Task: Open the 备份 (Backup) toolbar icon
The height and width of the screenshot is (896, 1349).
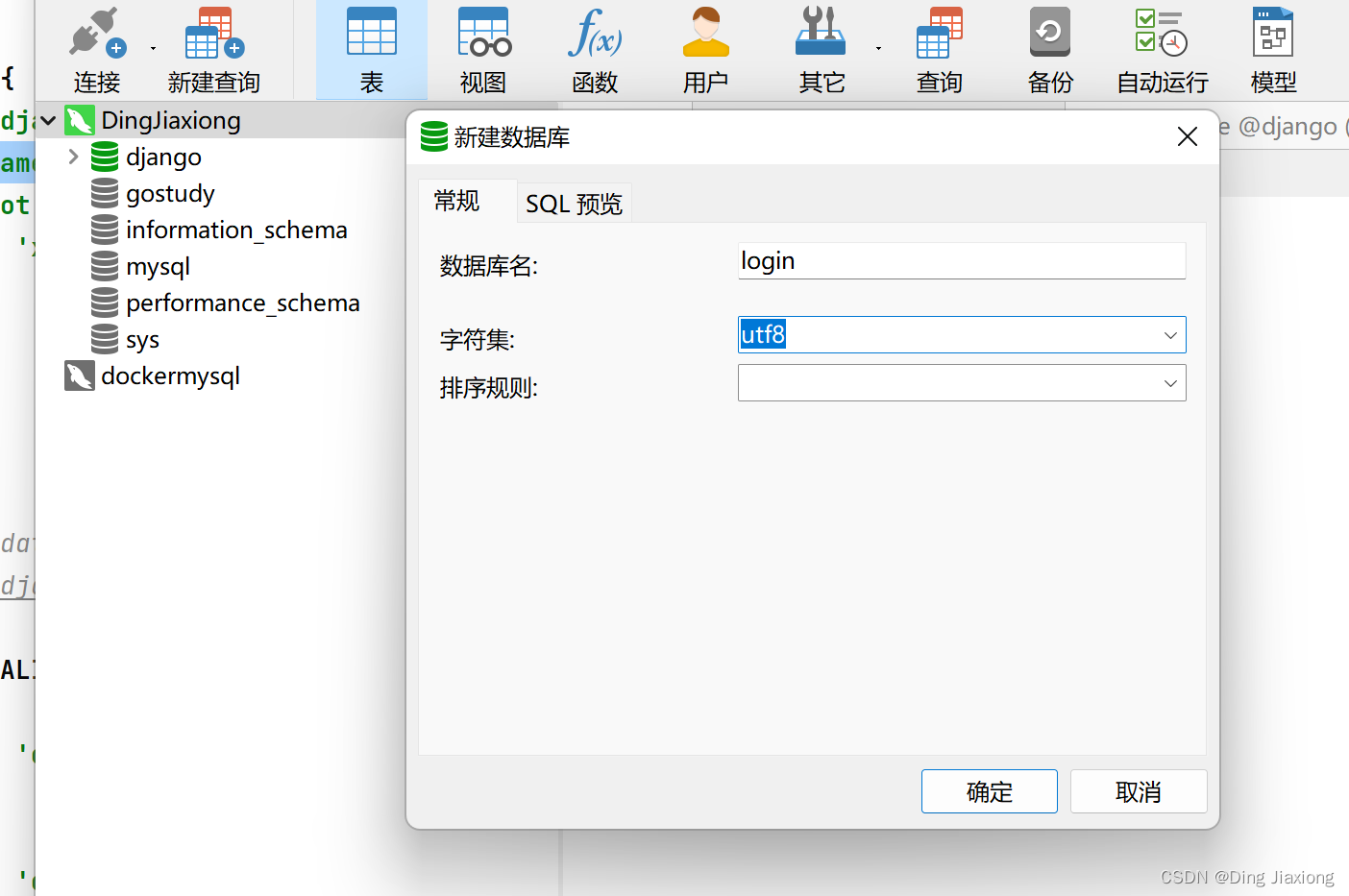Action: click(x=1050, y=32)
